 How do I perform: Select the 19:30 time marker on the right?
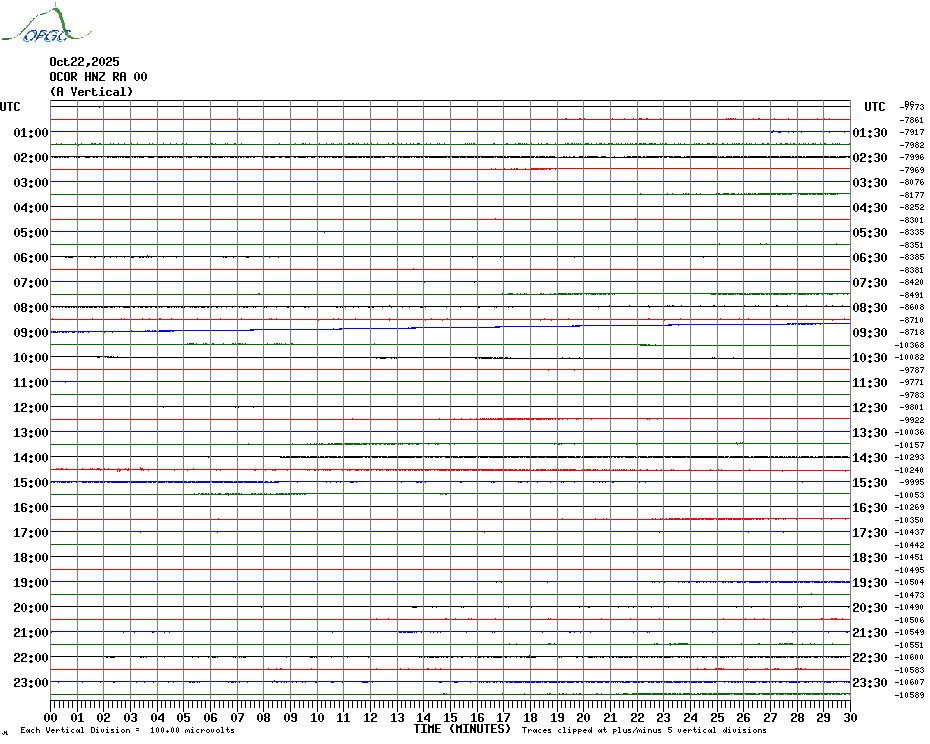(869, 583)
